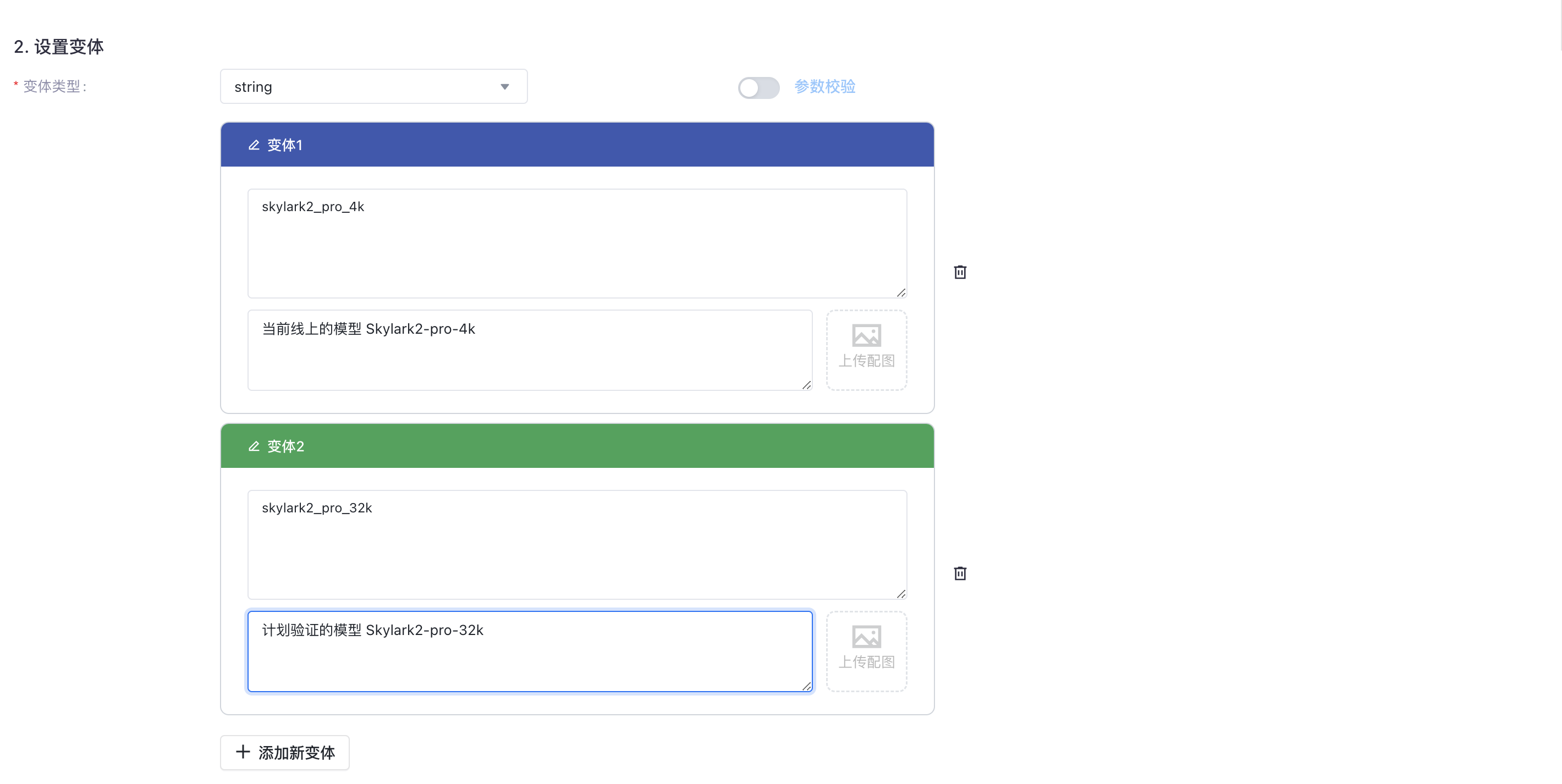The image size is (1562, 784).
Task: Click the edit pencil icon for 变体2
Action: click(x=254, y=446)
